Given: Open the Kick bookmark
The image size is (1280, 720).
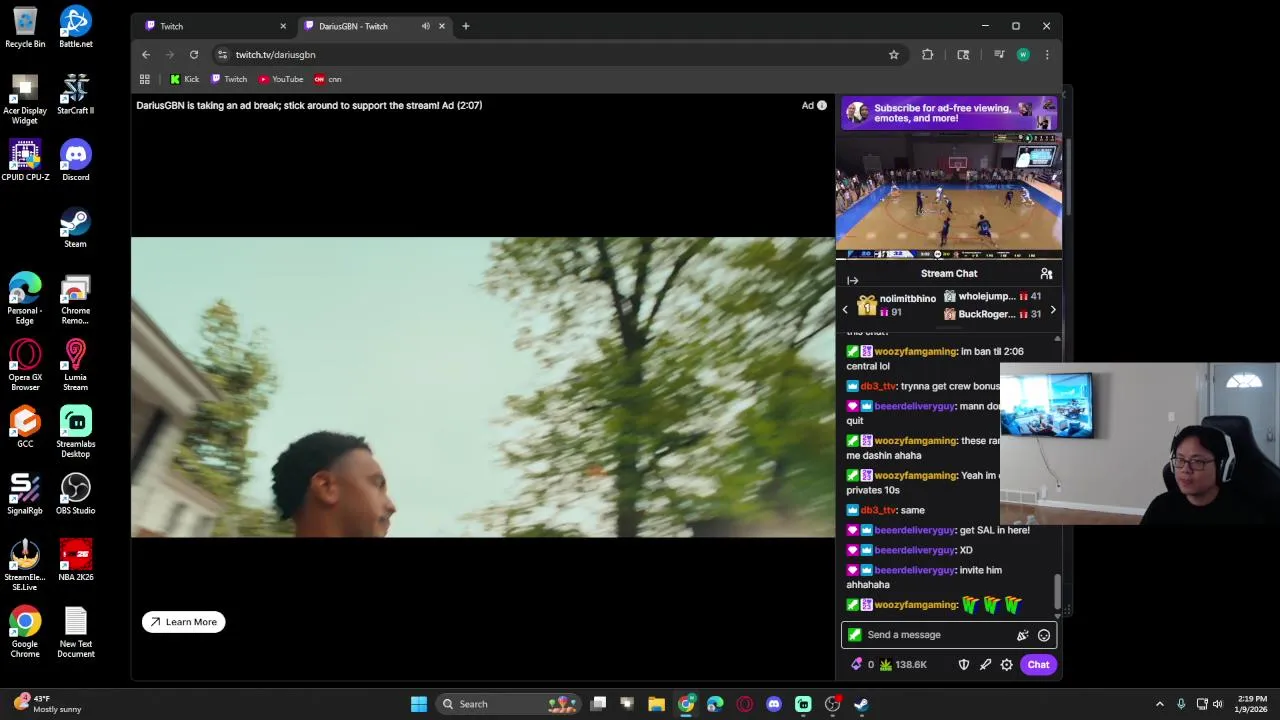Looking at the screenshot, I should [x=185, y=79].
